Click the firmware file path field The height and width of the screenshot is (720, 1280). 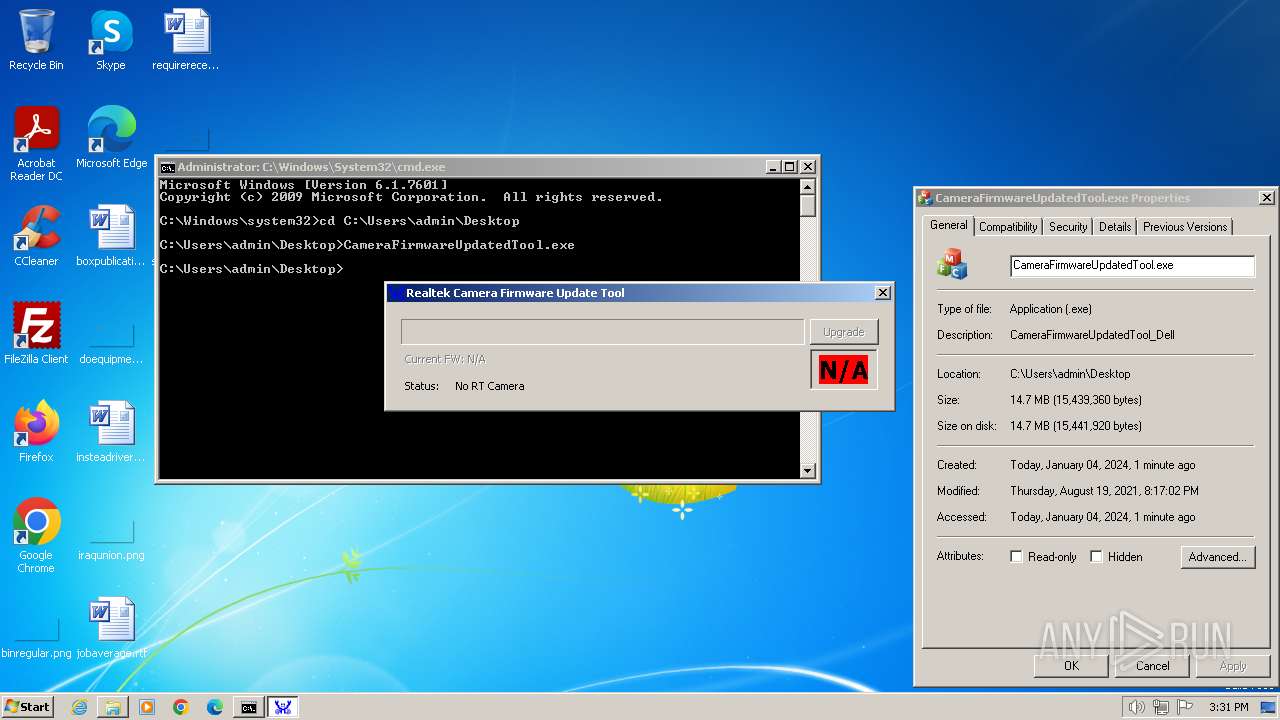point(602,332)
